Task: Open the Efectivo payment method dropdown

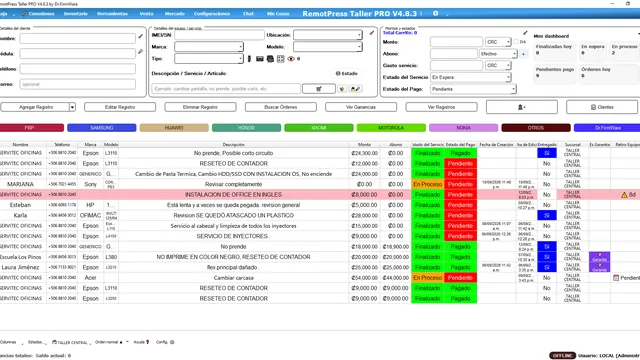Action: pyautogui.click(x=498, y=54)
